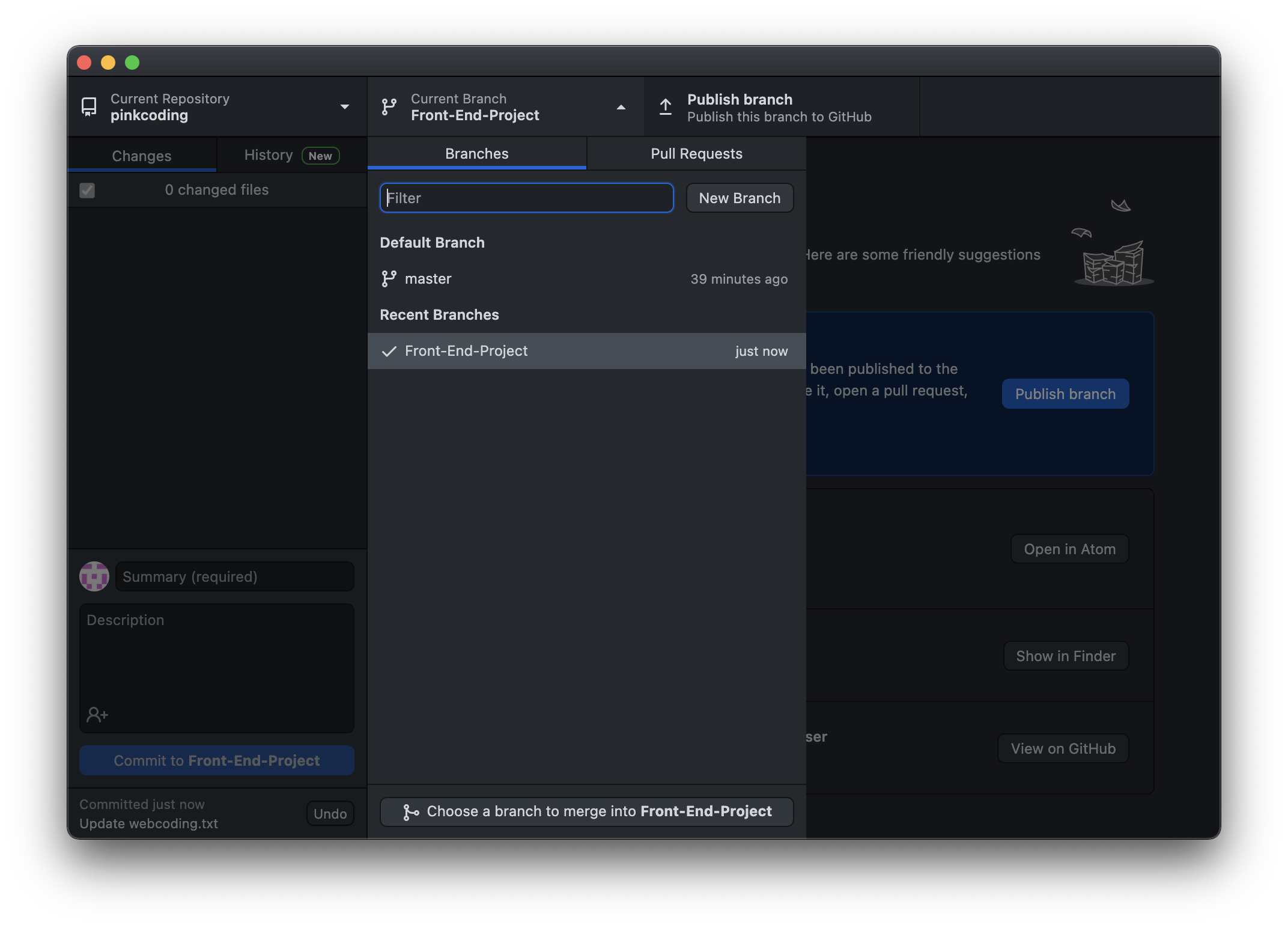
Task: Maximize the window with the green button
Action: [132, 63]
